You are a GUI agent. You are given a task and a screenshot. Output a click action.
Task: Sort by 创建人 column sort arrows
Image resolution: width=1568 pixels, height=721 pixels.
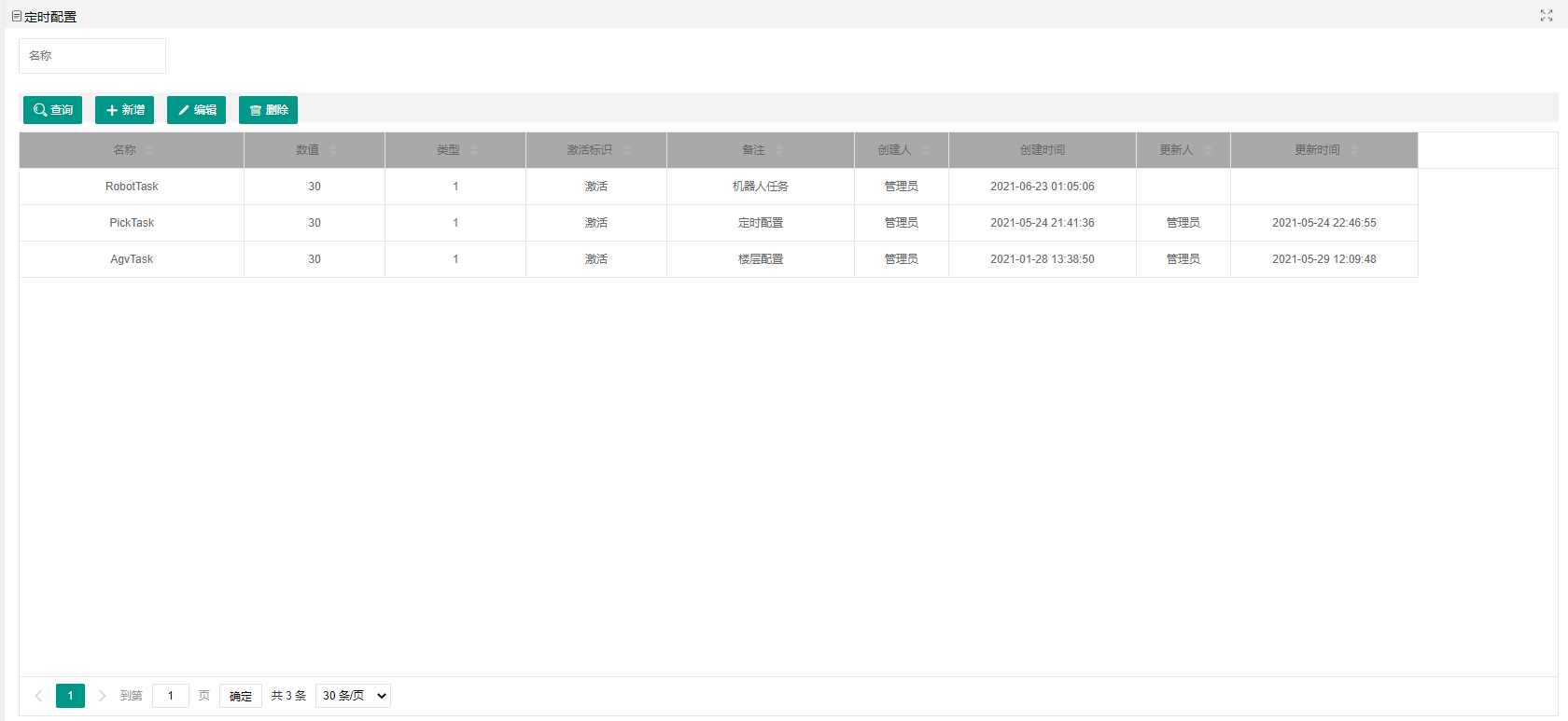926,150
